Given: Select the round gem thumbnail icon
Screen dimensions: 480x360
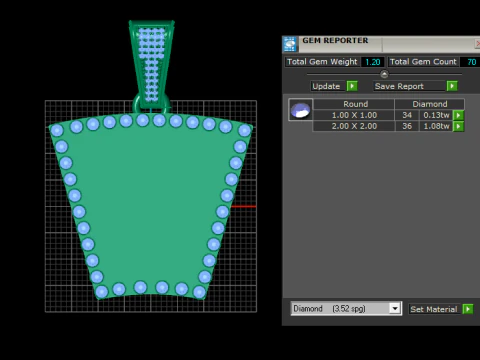Looking at the screenshot, I should [300, 110].
